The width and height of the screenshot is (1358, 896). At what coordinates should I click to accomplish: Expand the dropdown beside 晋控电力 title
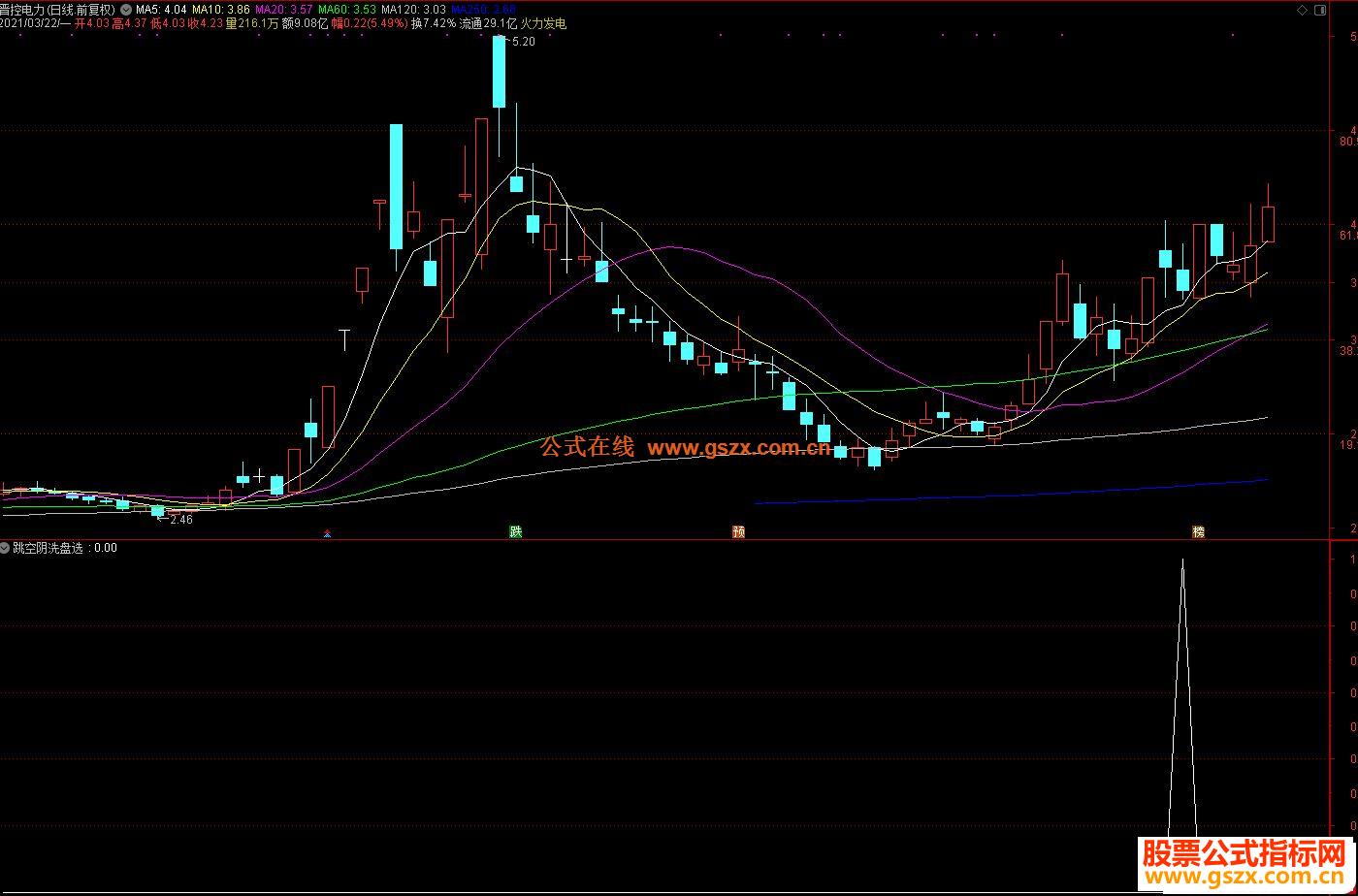coord(126,9)
